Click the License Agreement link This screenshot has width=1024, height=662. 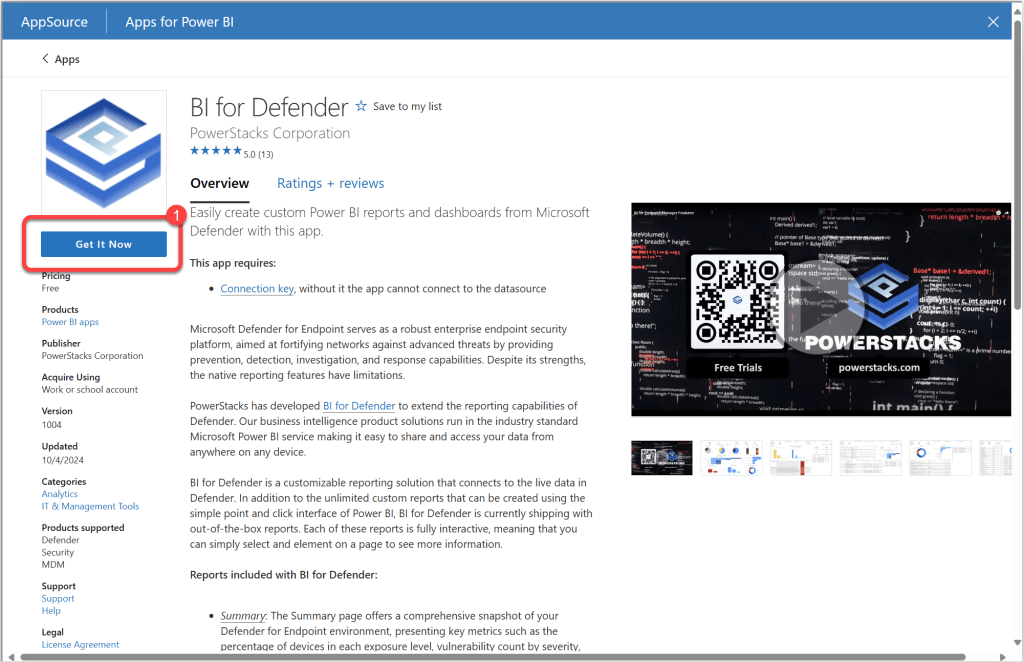80,645
